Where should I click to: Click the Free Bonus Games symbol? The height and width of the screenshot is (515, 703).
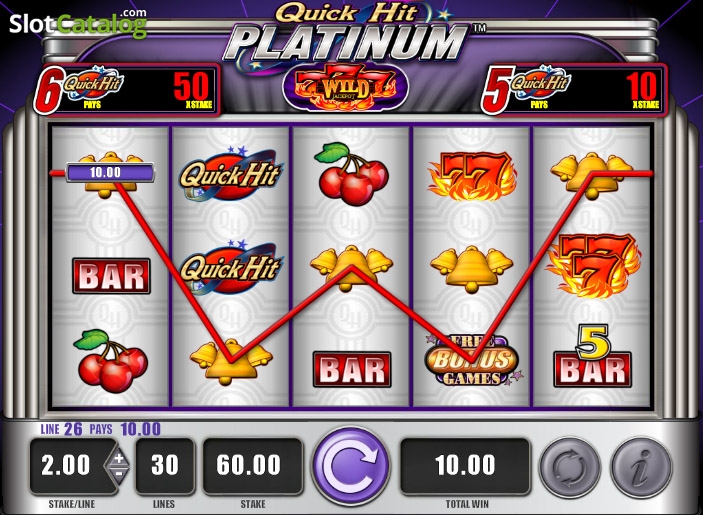point(472,361)
